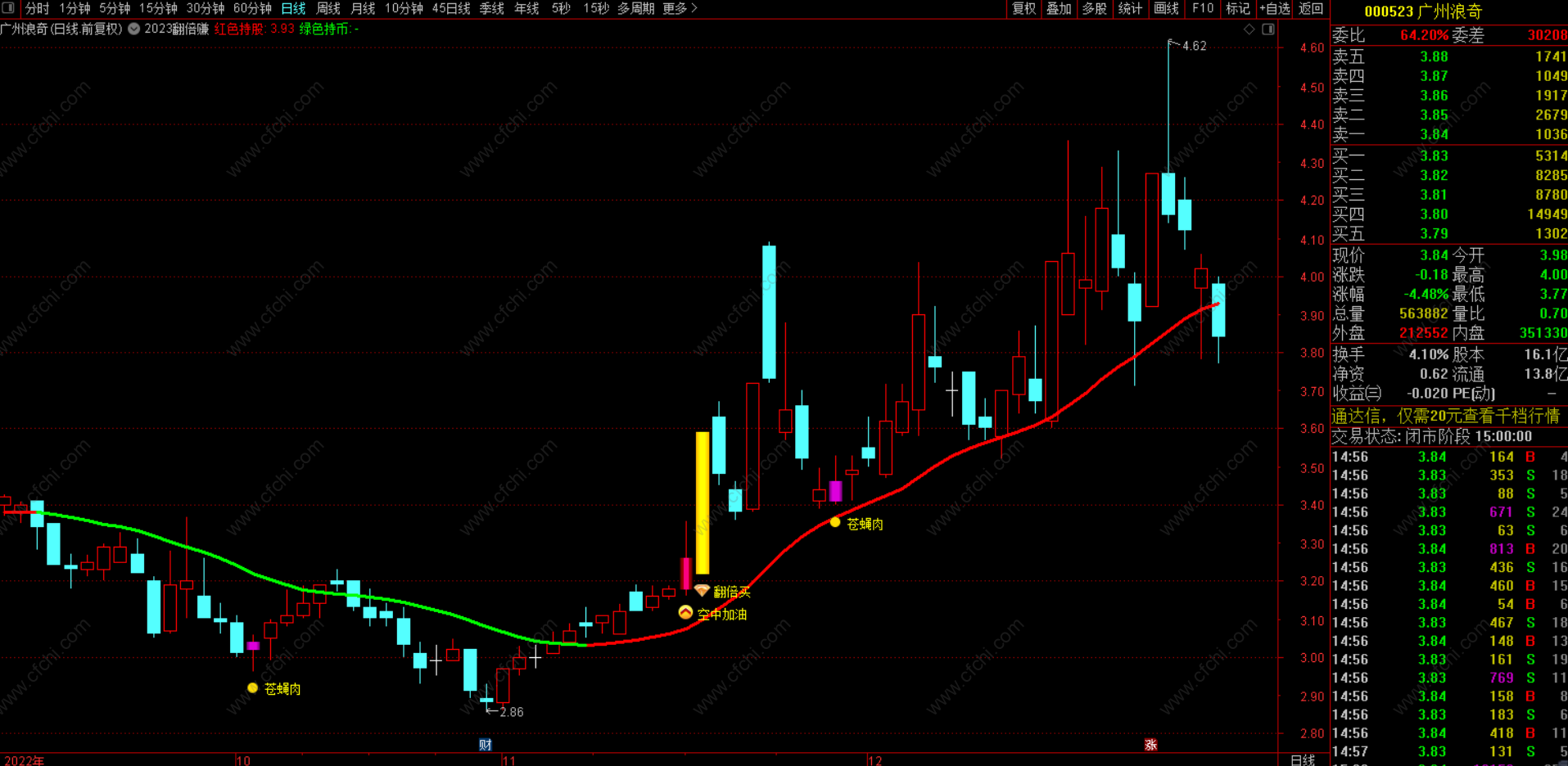Add stock via +自选 button
The height and width of the screenshot is (766, 1568).
[x=1274, y=8]
